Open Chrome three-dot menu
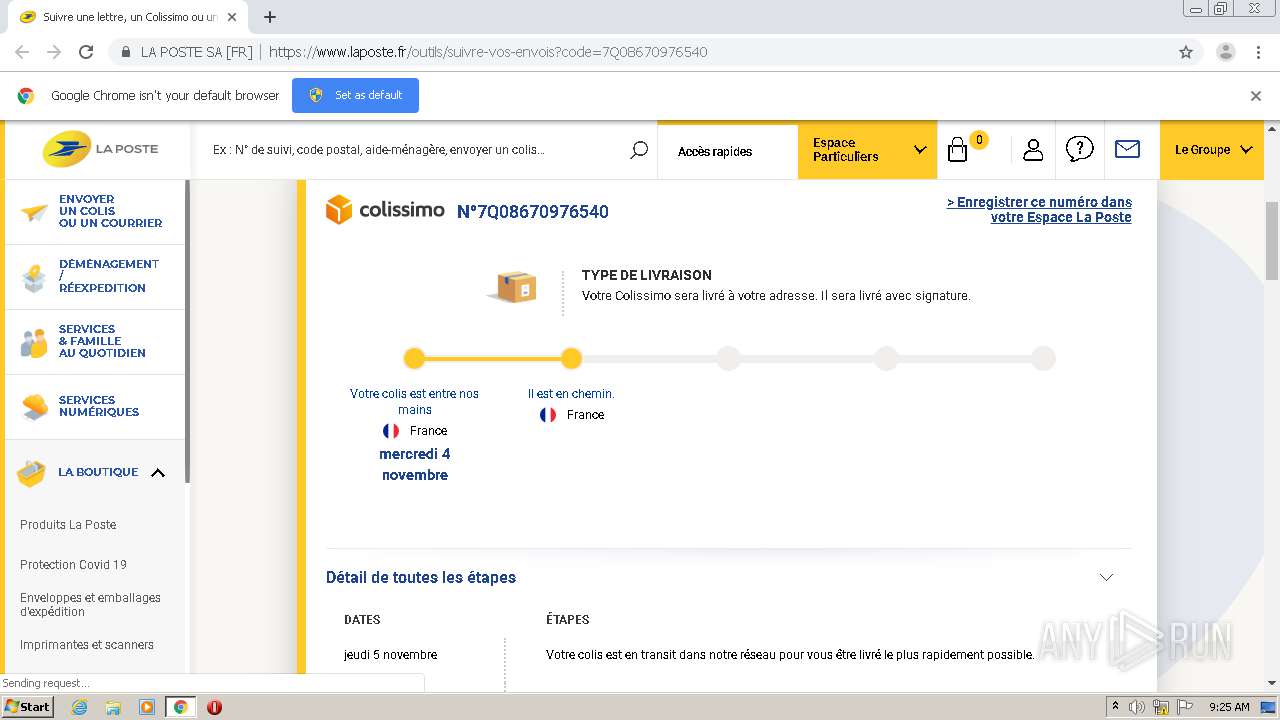Viewport: 1280px width, 720px height. [1258, 52]
